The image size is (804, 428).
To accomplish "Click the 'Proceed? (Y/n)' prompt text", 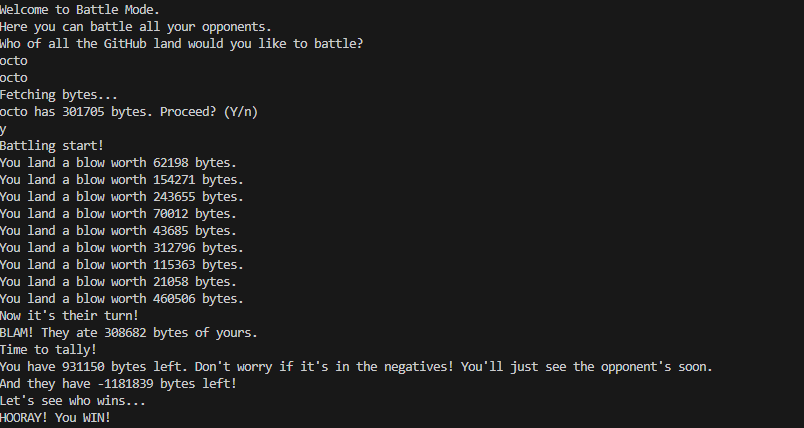I will 209,112.
